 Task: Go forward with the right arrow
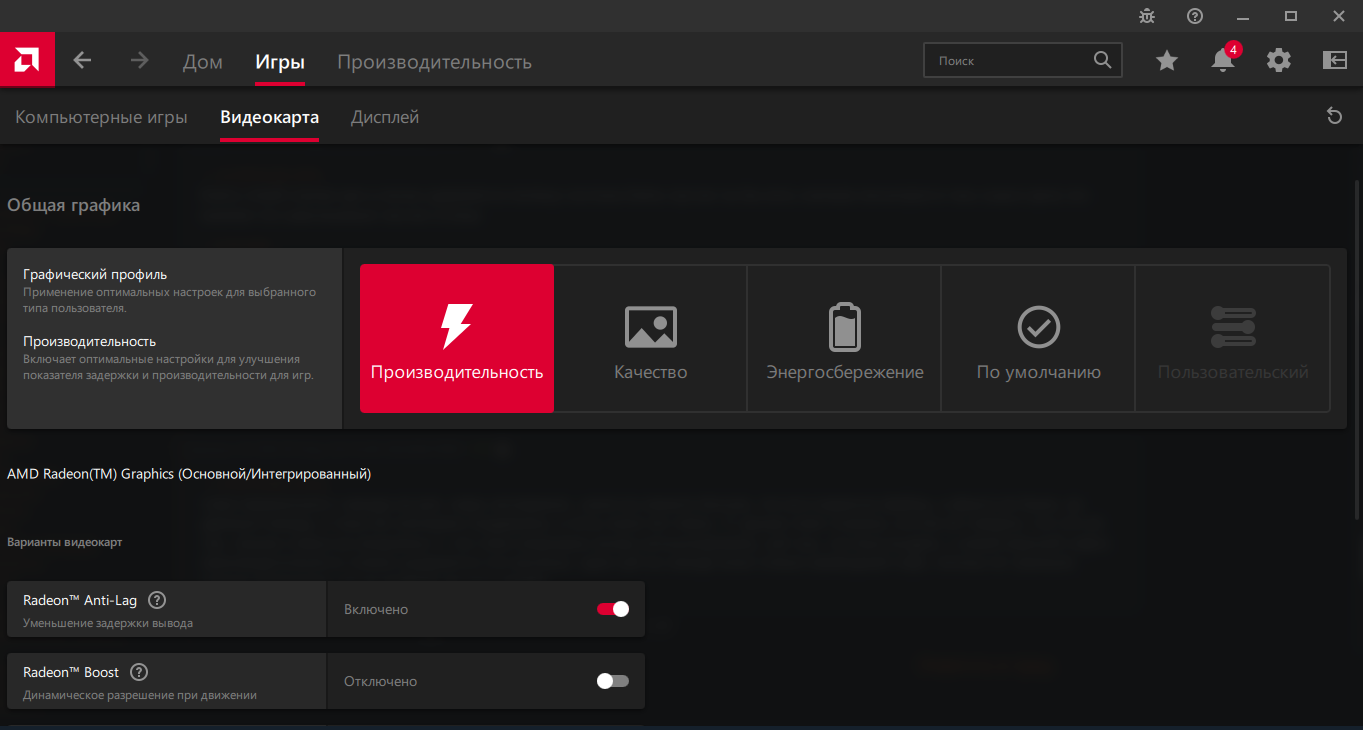pos(139,61)
